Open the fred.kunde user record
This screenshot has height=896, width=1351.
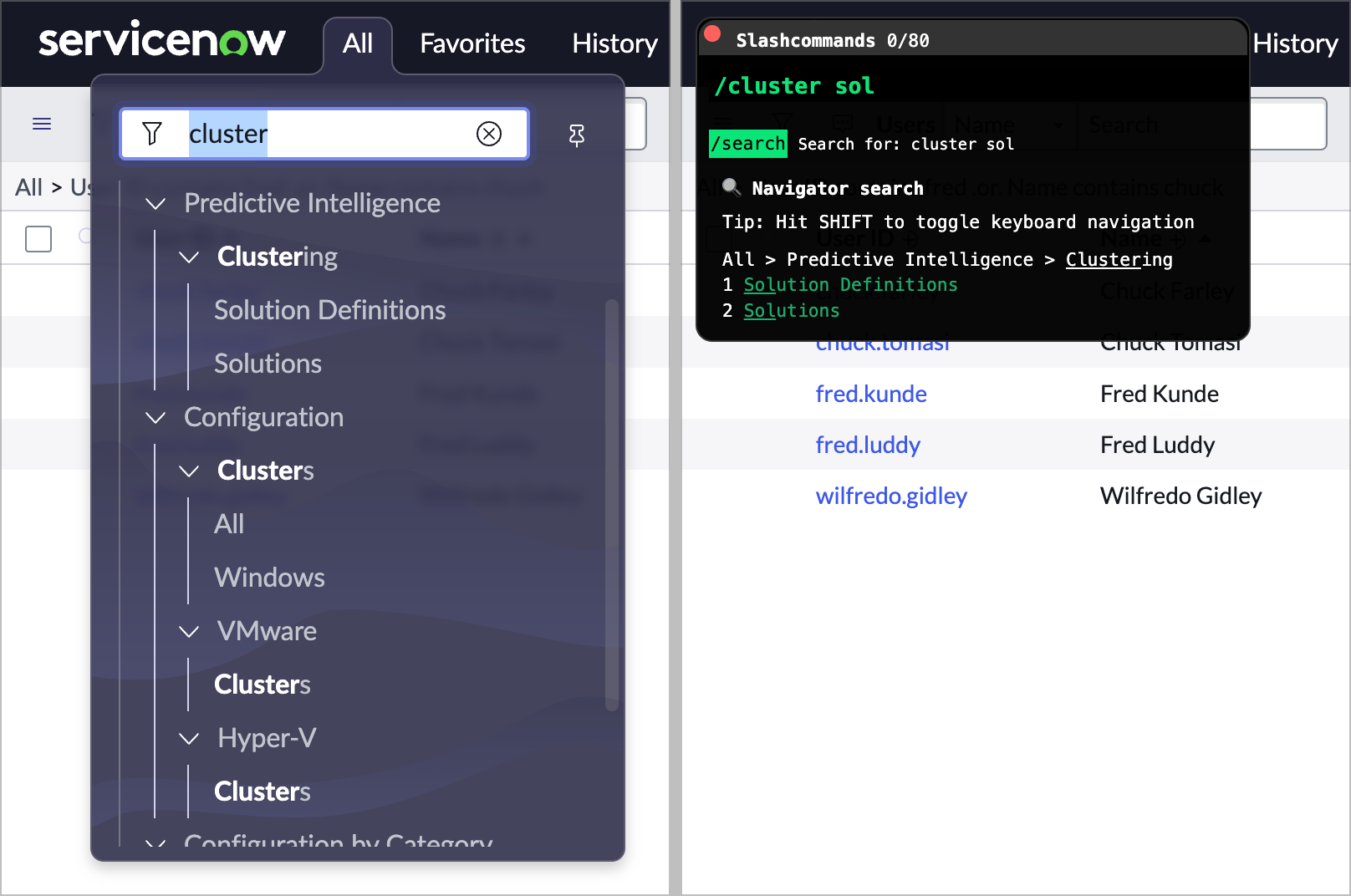coord(870,394)
